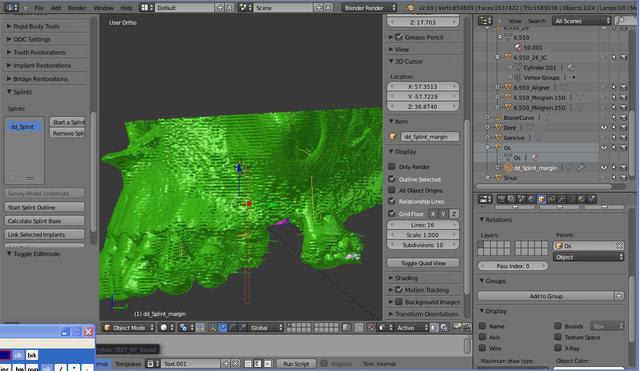Enable the Only Render checkbox
The image size is (640, 371).
[x=392, y=166]
